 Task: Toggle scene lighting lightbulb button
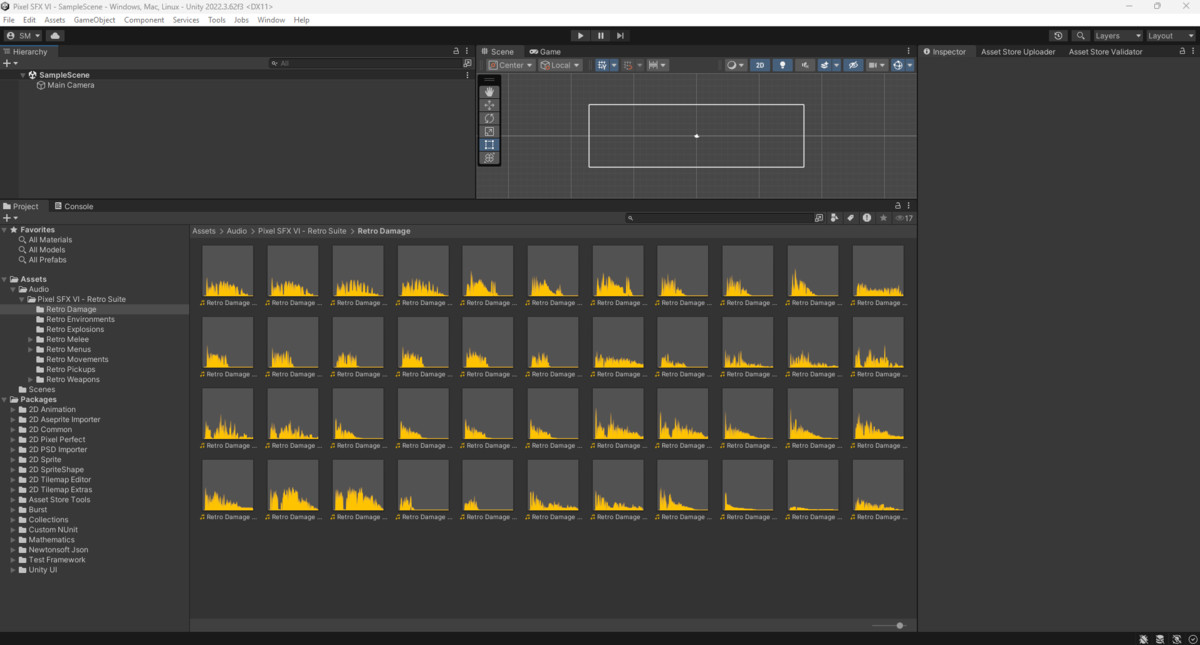click(782, 65)
